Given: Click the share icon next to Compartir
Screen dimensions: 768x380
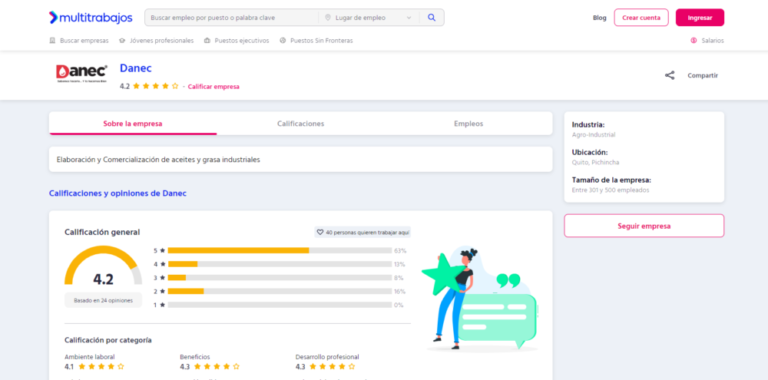Looking at the screenshot, I should point(670,75).
